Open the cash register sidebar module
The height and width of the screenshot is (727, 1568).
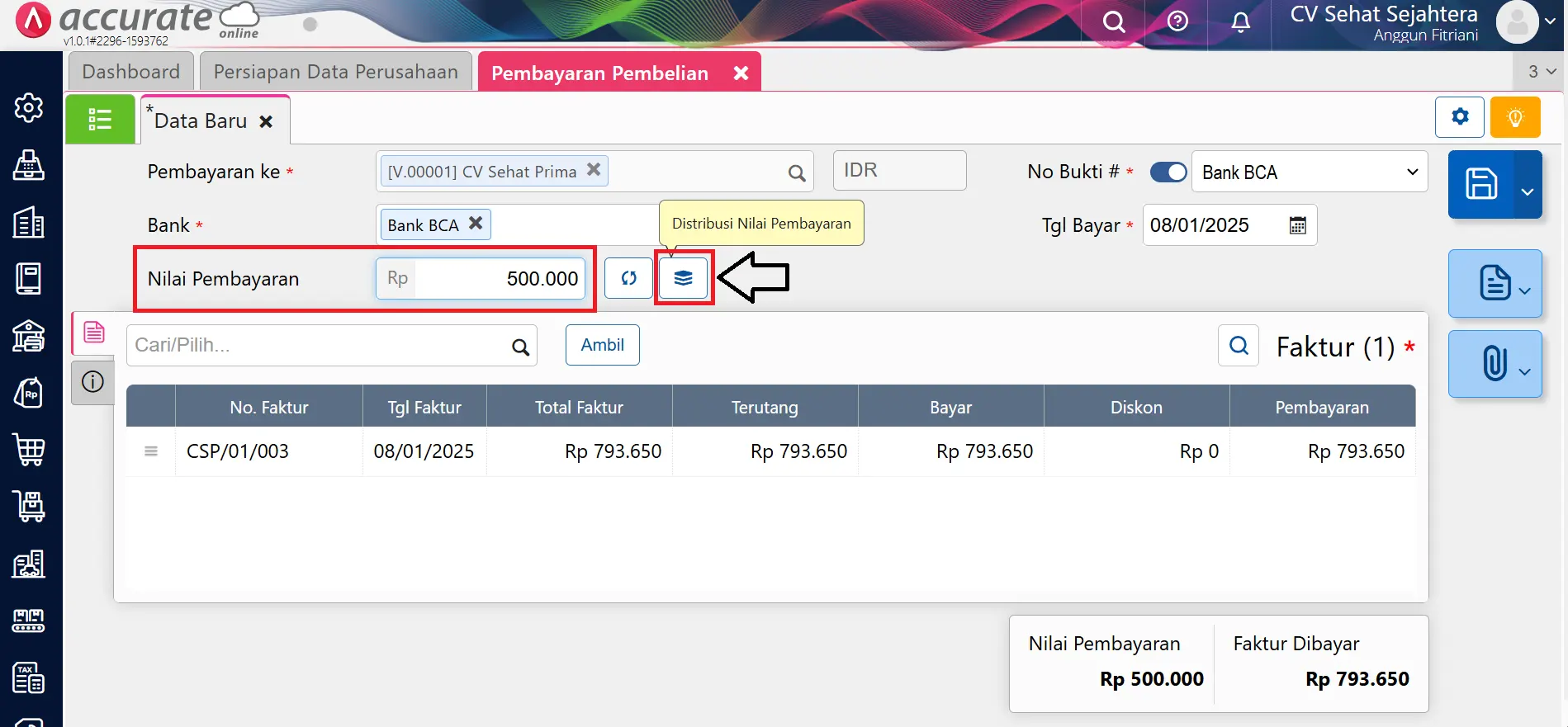pos(29,165)
